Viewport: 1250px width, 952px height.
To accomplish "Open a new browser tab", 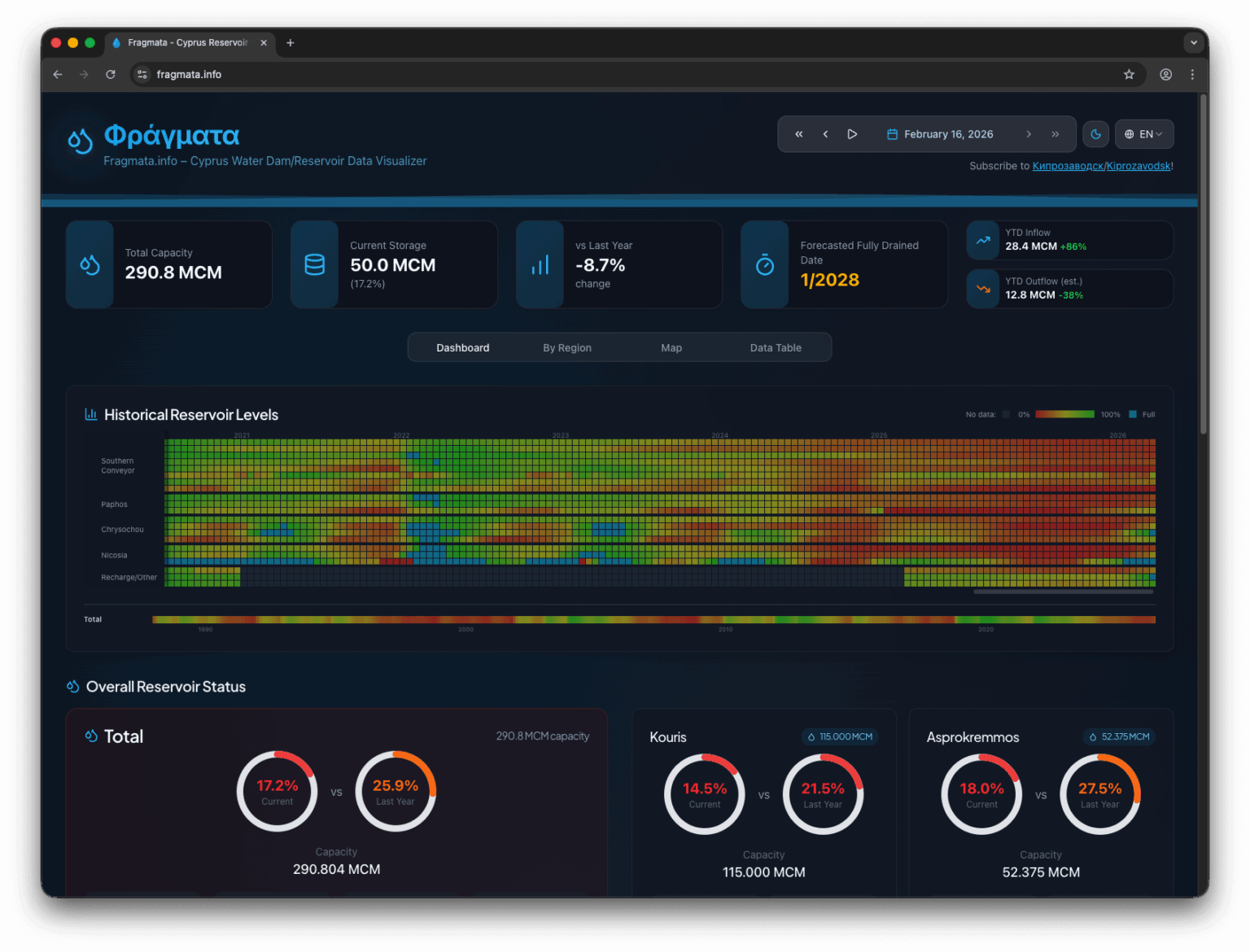I will coord(291,42).
